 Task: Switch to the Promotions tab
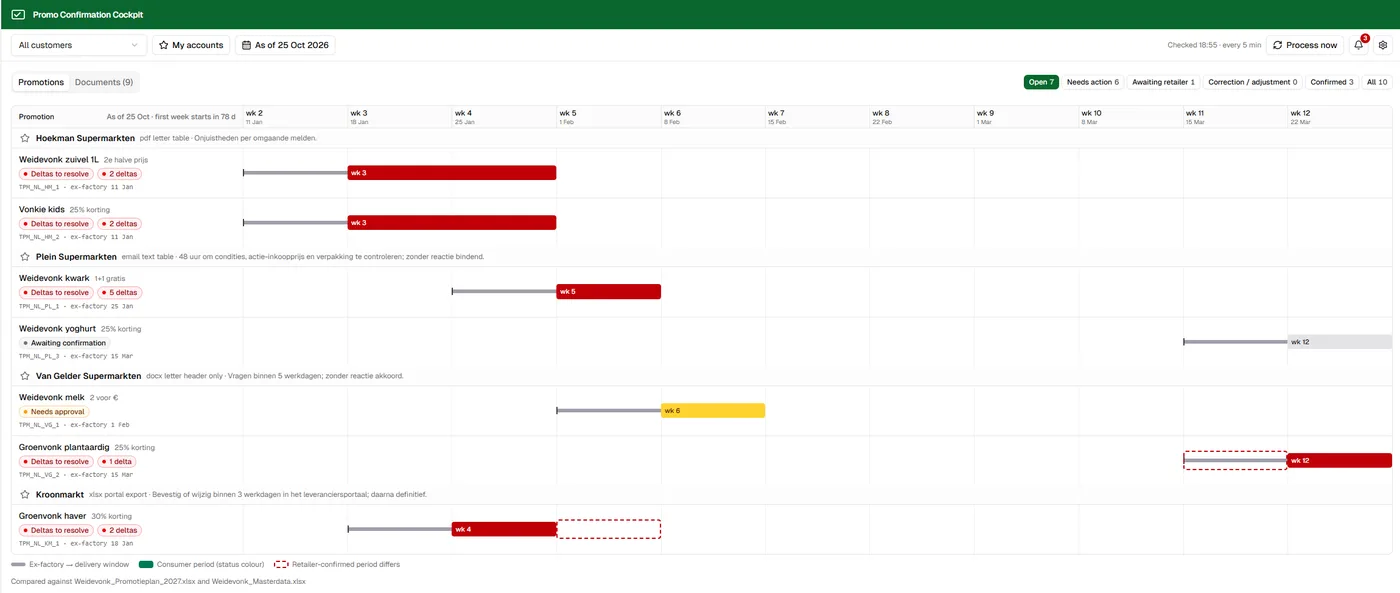tap(41, 82)
